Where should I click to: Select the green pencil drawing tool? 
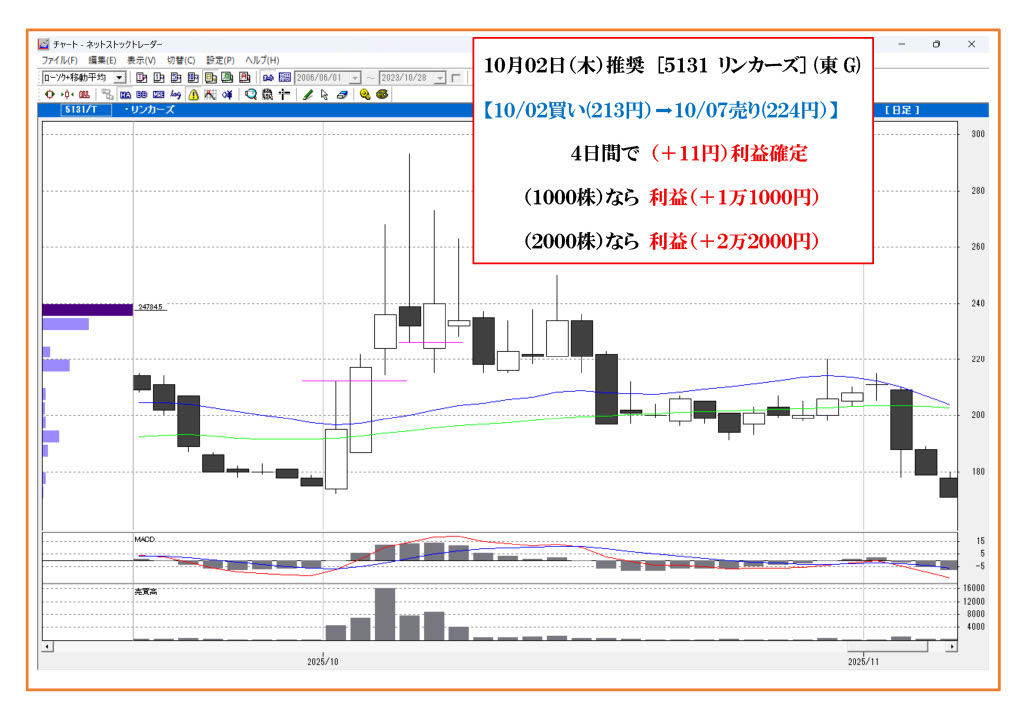pyautogui.click(x=308, y=94)
